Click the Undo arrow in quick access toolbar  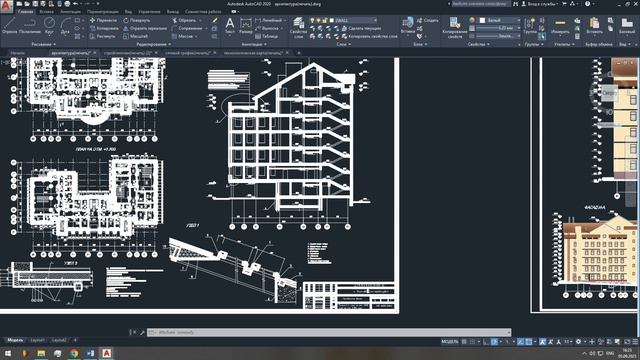pyautogui.click(x=76, y=4)
